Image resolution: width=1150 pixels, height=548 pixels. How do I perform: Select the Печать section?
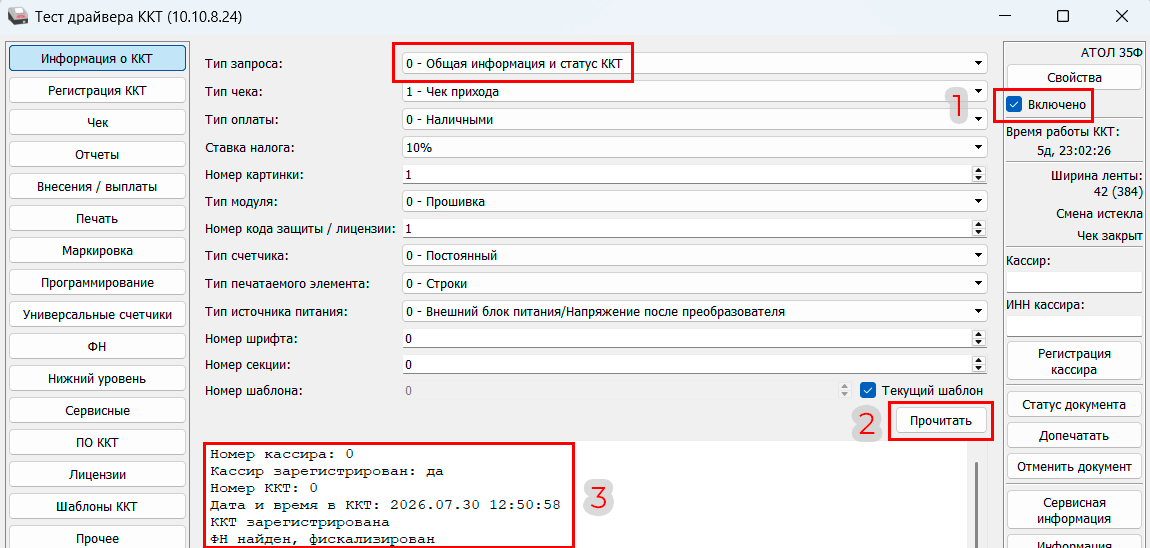click(x=97, y=219)
